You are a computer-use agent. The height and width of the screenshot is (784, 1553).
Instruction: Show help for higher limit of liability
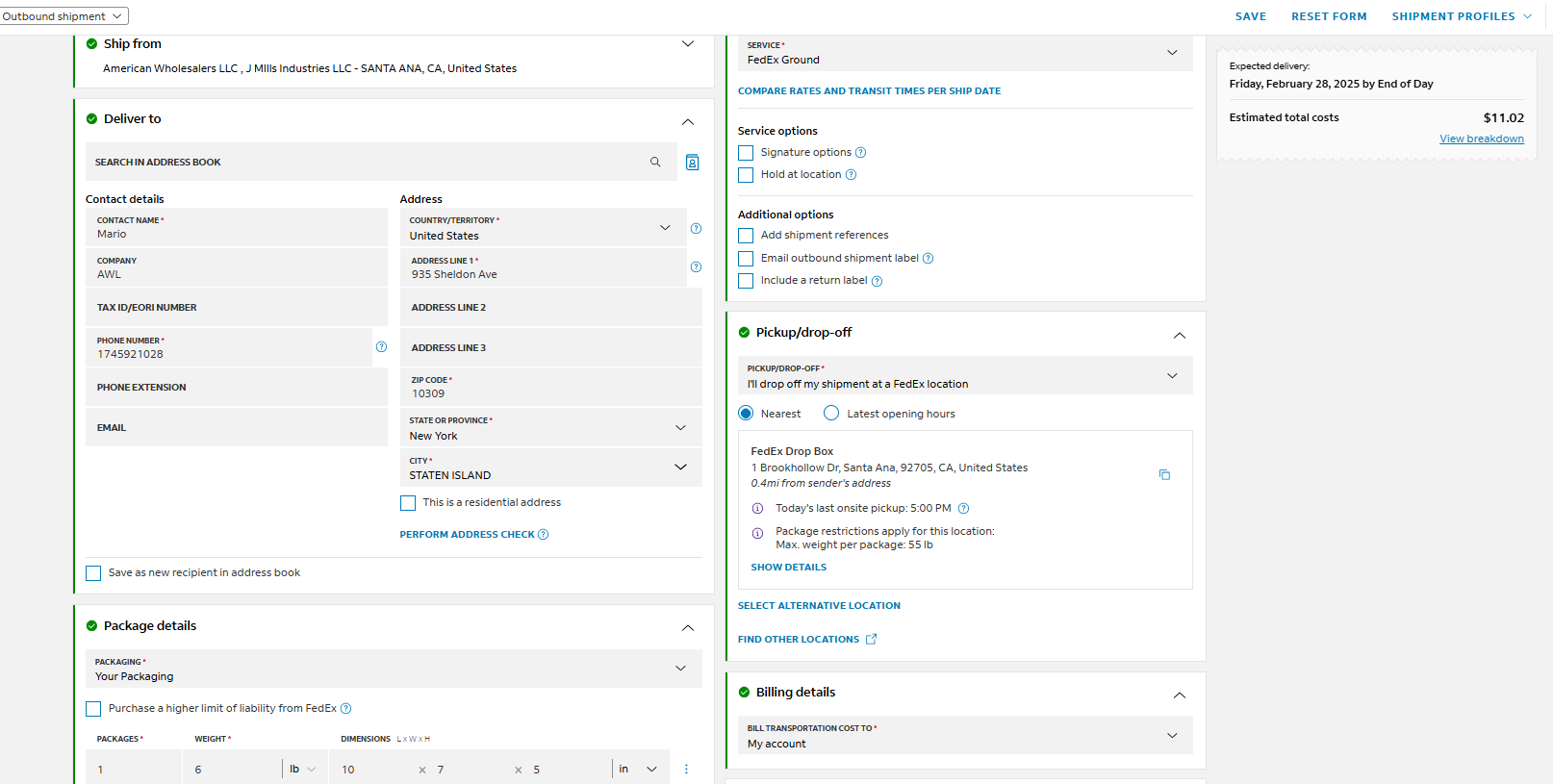[x=346, y=709]
